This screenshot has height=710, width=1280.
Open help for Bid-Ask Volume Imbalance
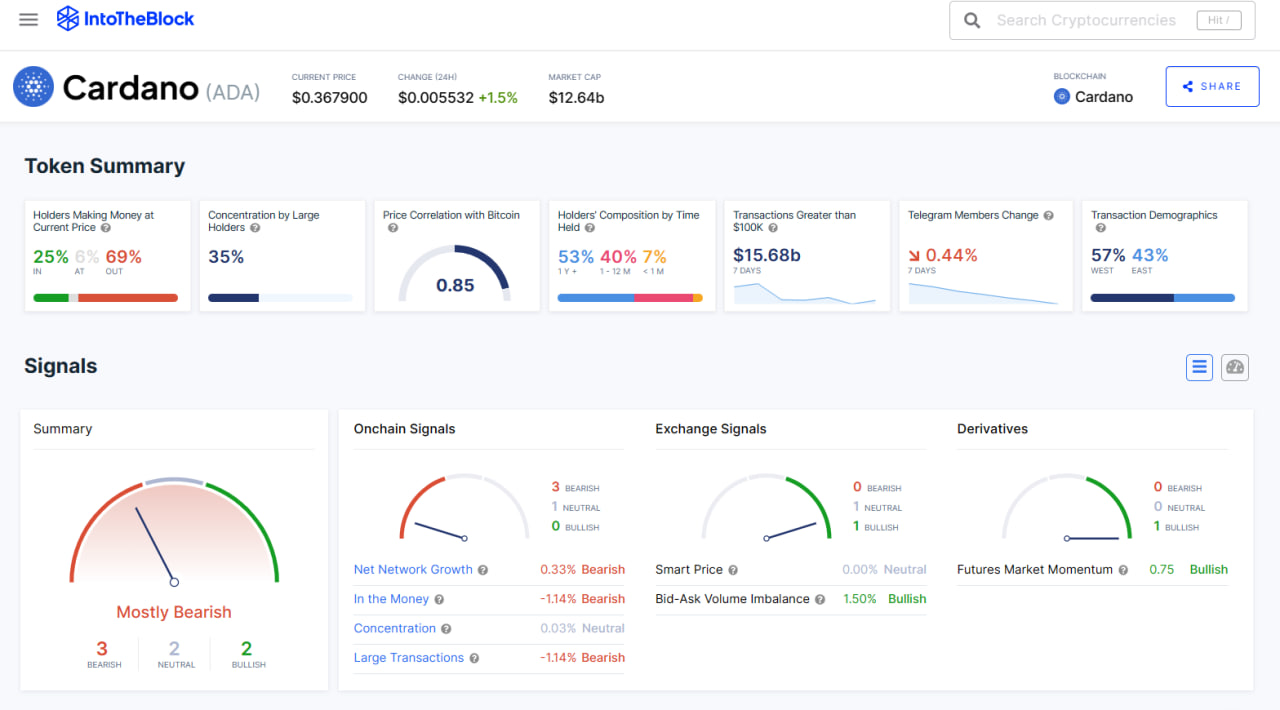click(820, 599)
